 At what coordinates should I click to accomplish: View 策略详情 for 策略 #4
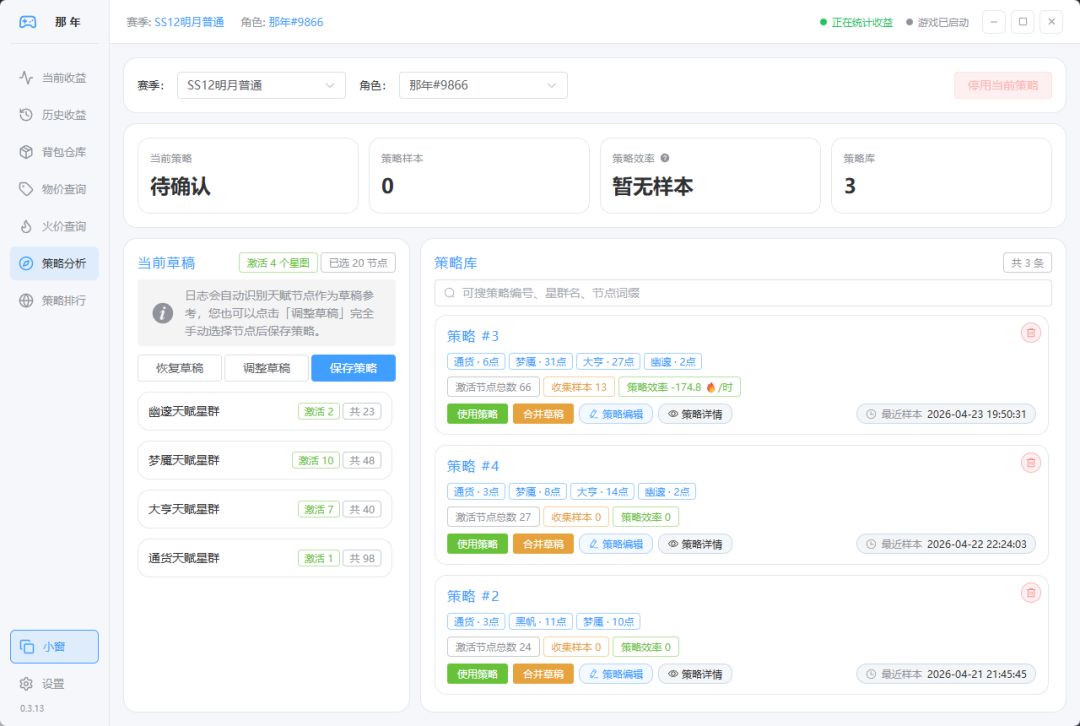(695, 544)
